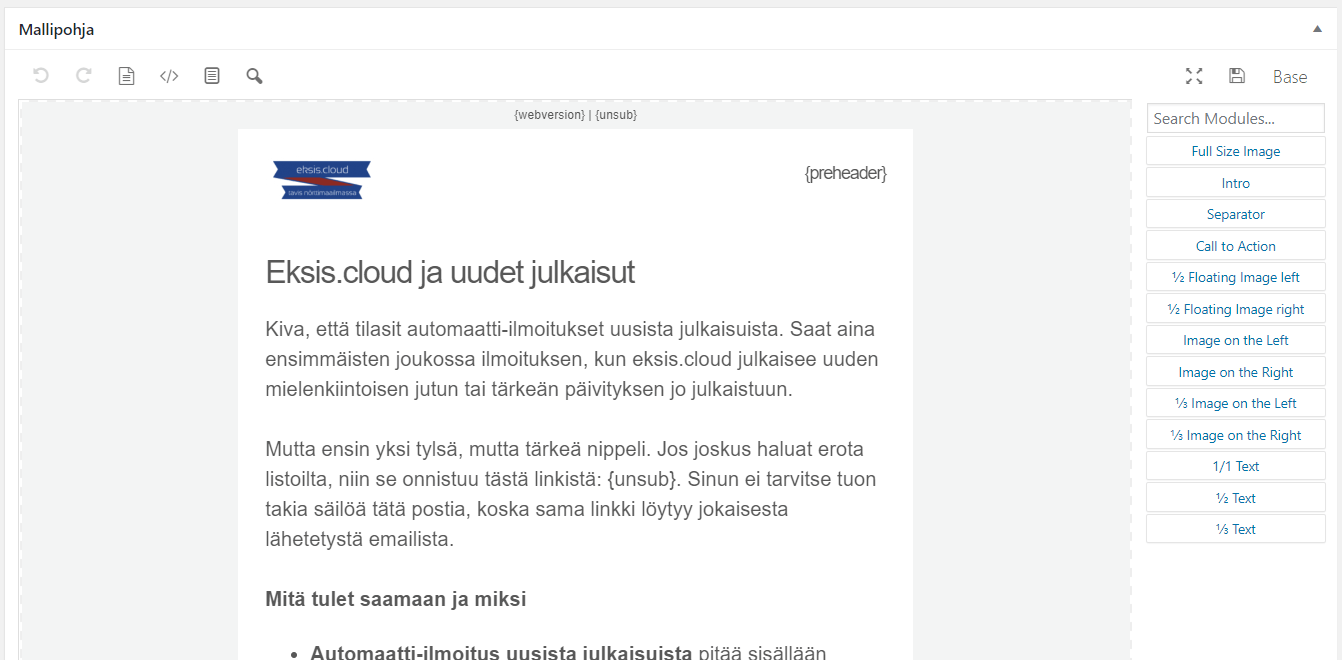The image size is (1342, 660).
Task: Collapse the Mallipohja panel with the arrow
Action: click(1317, 29)
